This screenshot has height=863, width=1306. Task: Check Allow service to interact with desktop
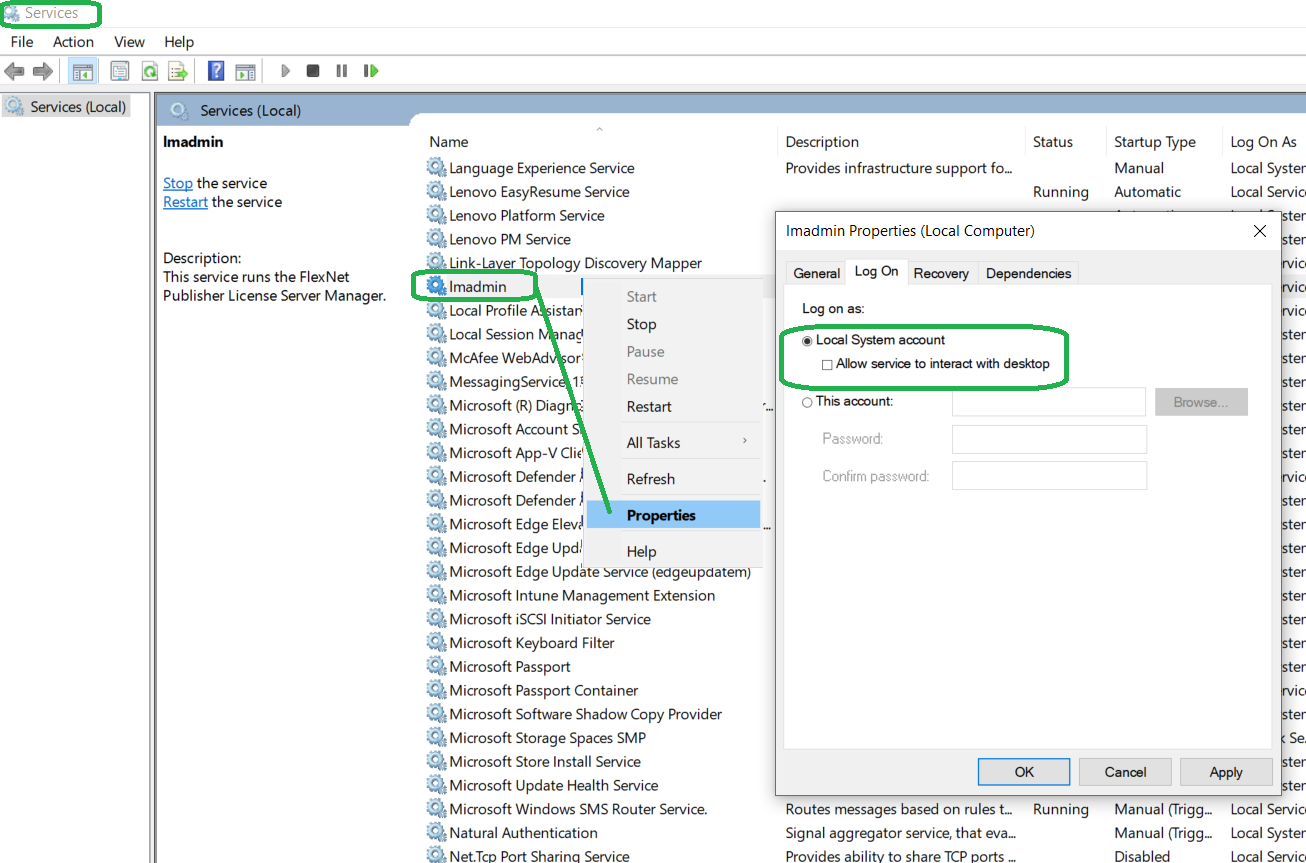pos(827,364)
